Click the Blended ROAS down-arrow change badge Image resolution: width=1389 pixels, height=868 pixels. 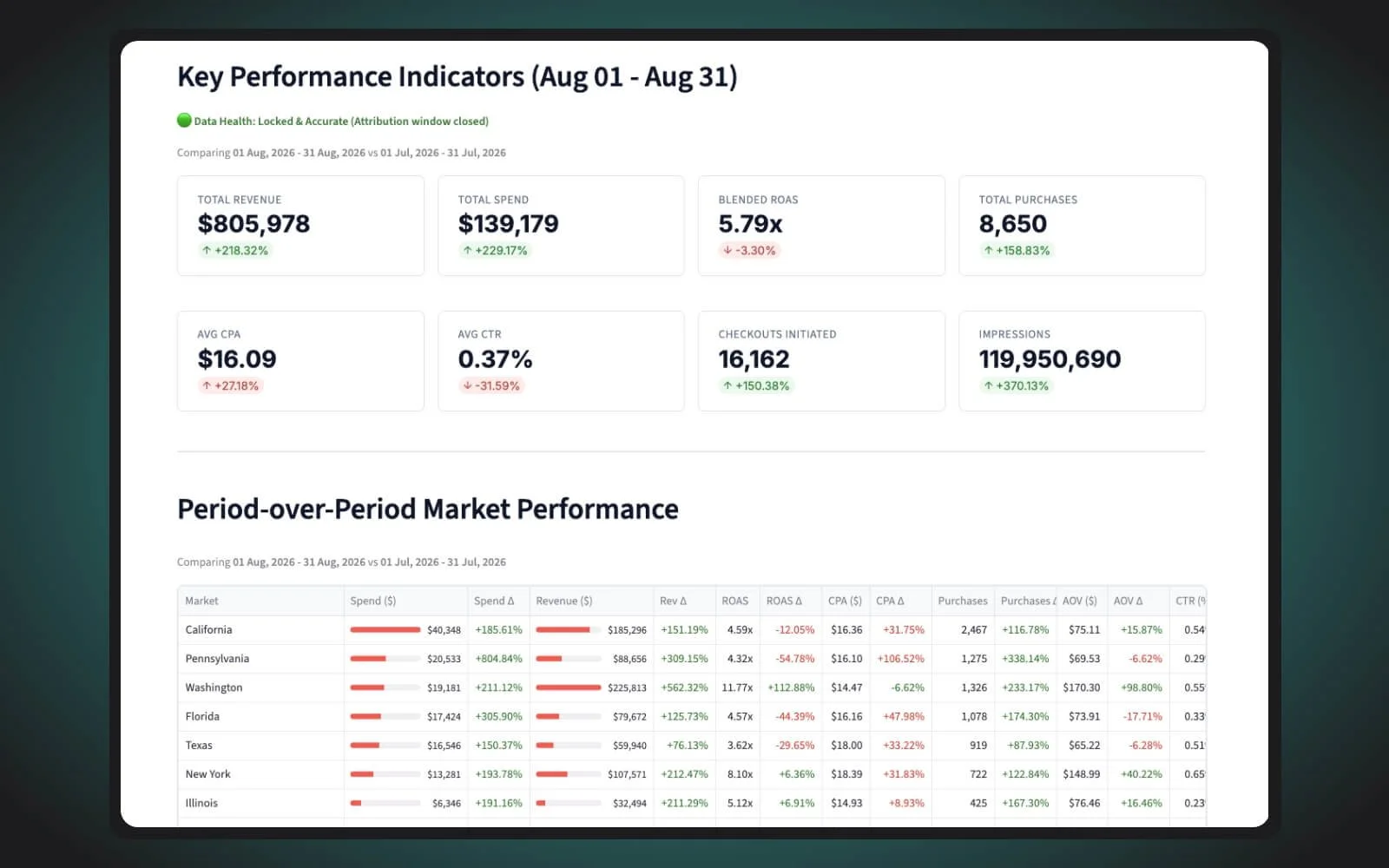point(749,250)
